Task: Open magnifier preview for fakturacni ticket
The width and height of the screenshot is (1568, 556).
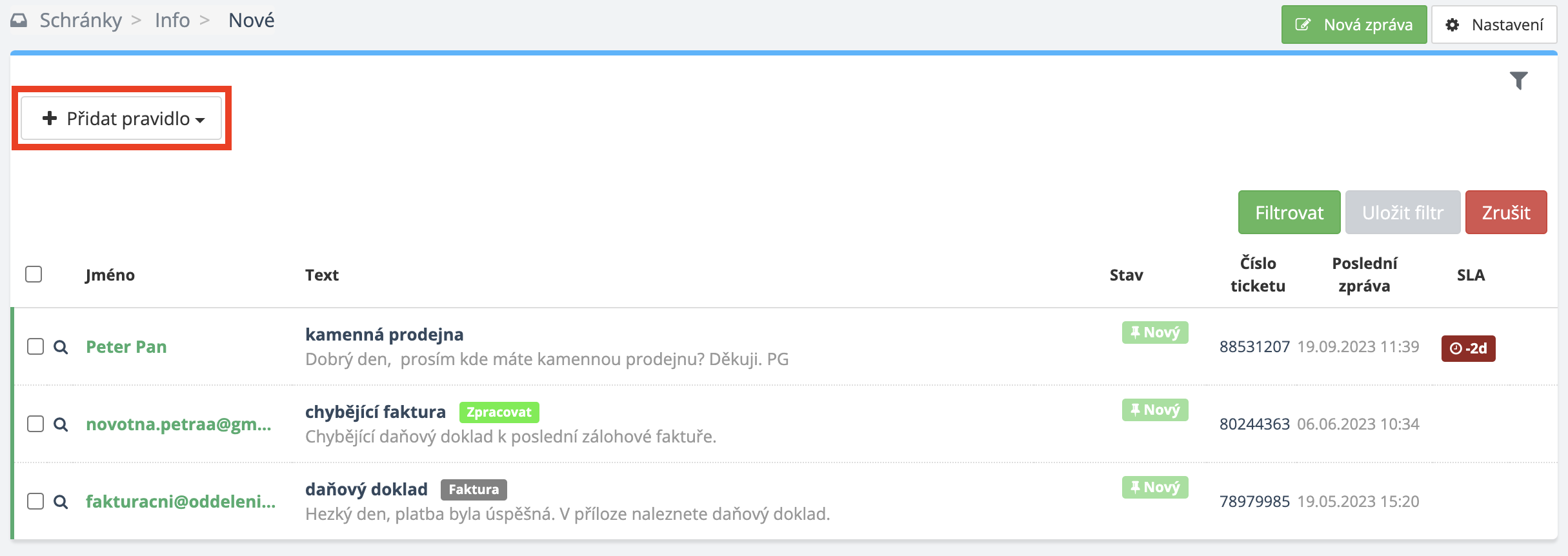Action: (x=61, y=502)
